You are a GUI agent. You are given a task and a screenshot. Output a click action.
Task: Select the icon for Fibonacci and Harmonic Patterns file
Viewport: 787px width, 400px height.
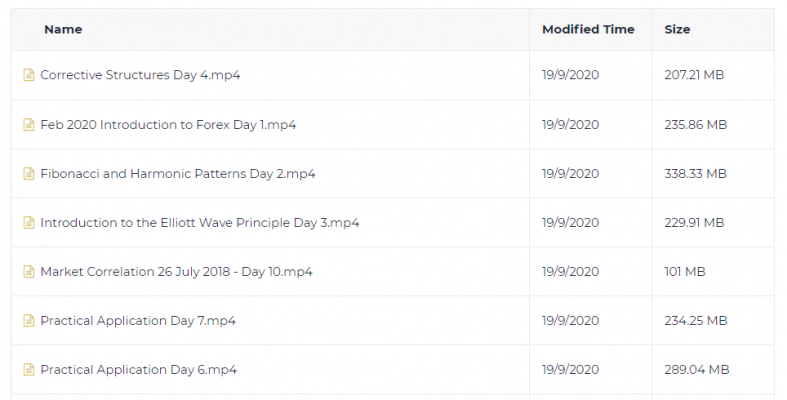click(x=29, y=174)
